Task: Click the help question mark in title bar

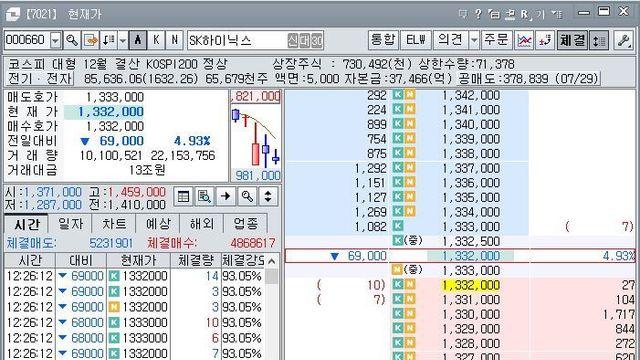Action: pos(478,14)
